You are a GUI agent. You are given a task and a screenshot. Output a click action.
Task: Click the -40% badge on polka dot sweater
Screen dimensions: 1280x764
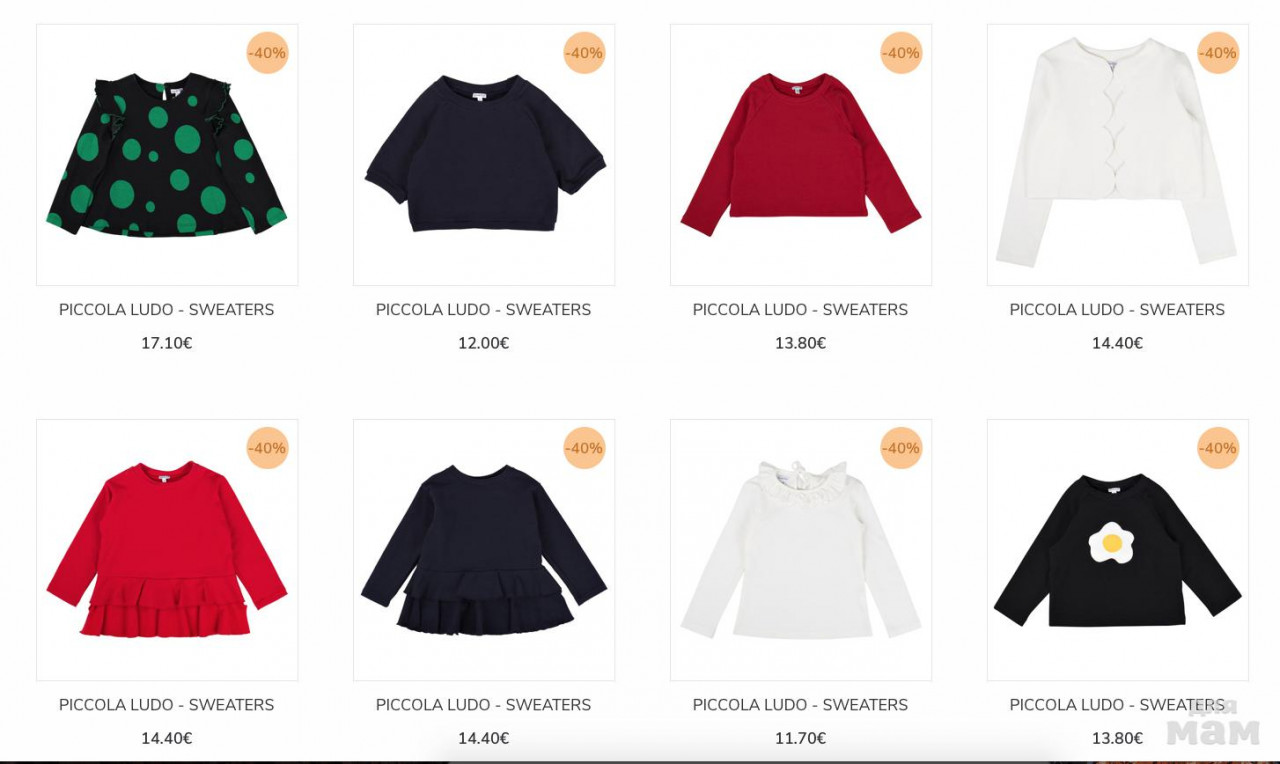tap(267, 53)
